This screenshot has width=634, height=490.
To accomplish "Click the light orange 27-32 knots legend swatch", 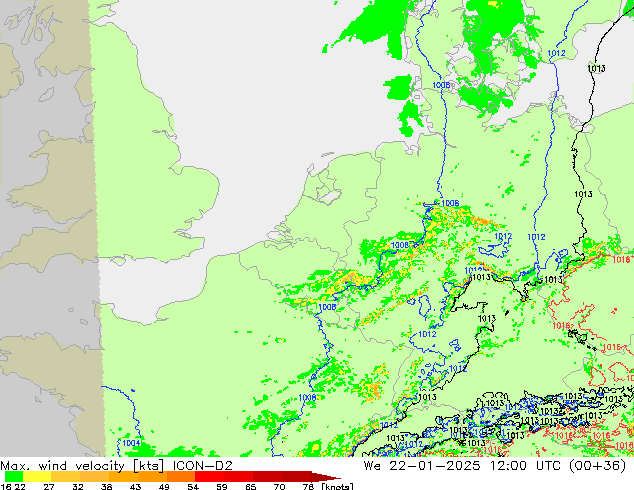I will pyautogui.click(x=65, y=477).
